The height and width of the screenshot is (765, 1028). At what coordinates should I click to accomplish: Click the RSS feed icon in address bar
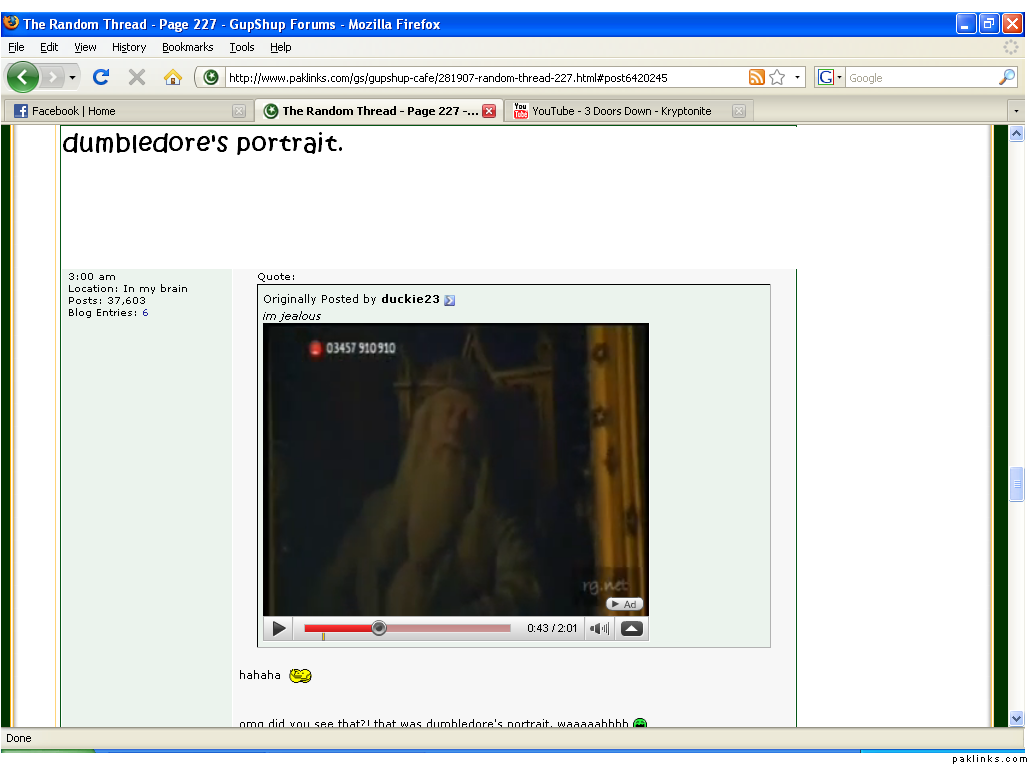757,77
